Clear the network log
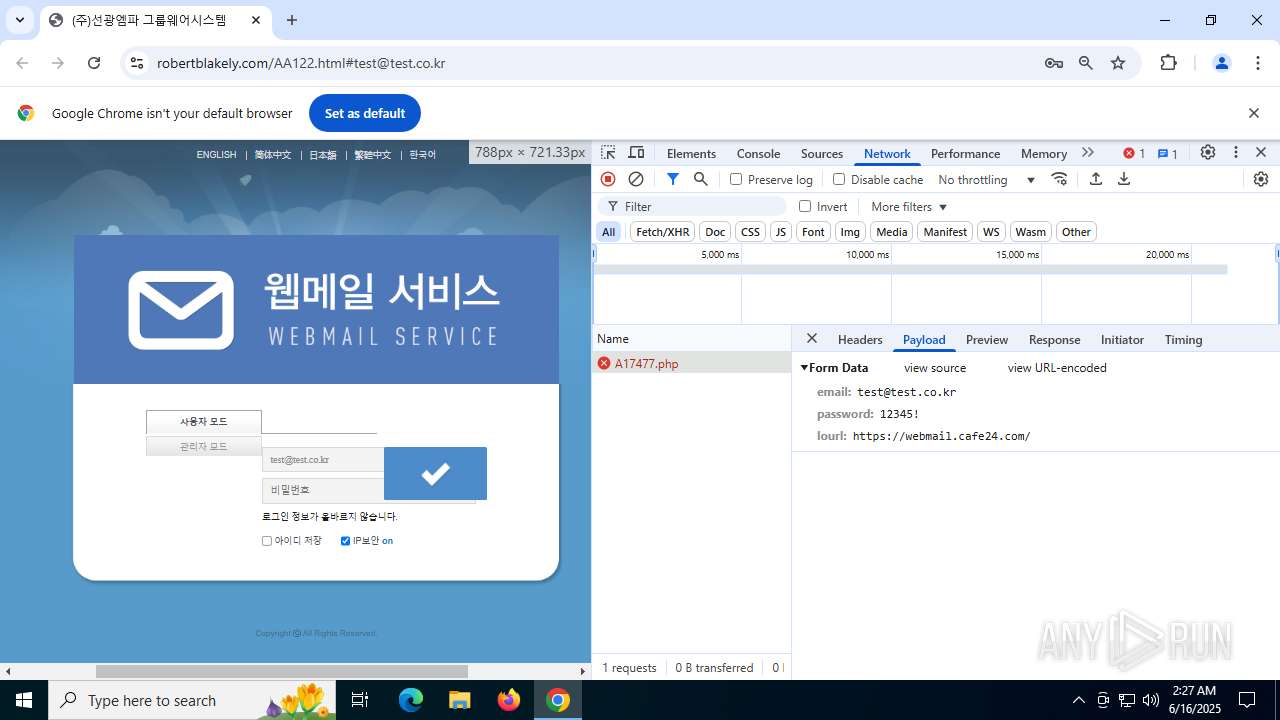Image resolution: width=1280 pixels, height=720 pixels. (636, 179)
